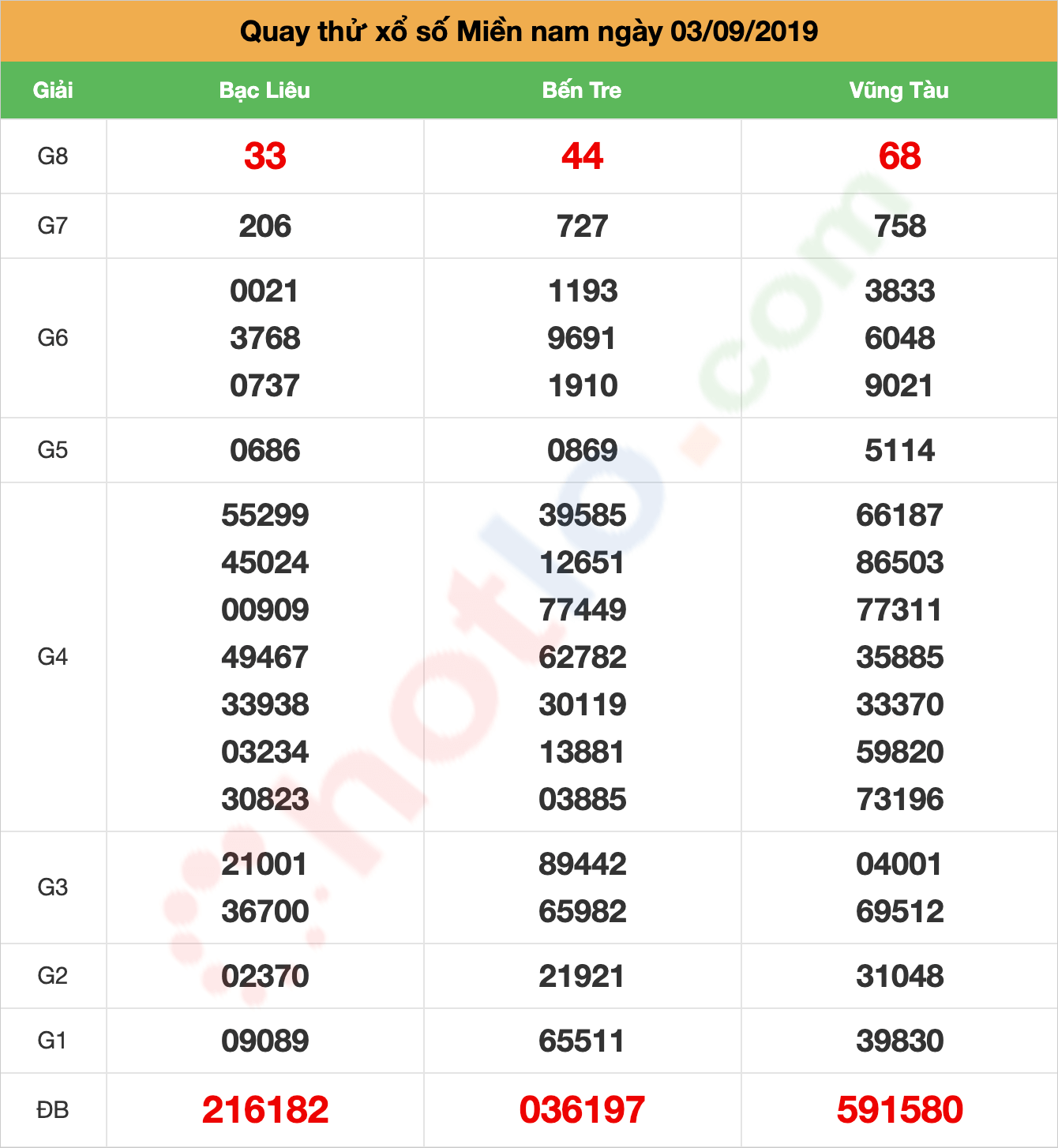Select G6 value 1910
1058x1148 pixels.
tap(583, 386)
